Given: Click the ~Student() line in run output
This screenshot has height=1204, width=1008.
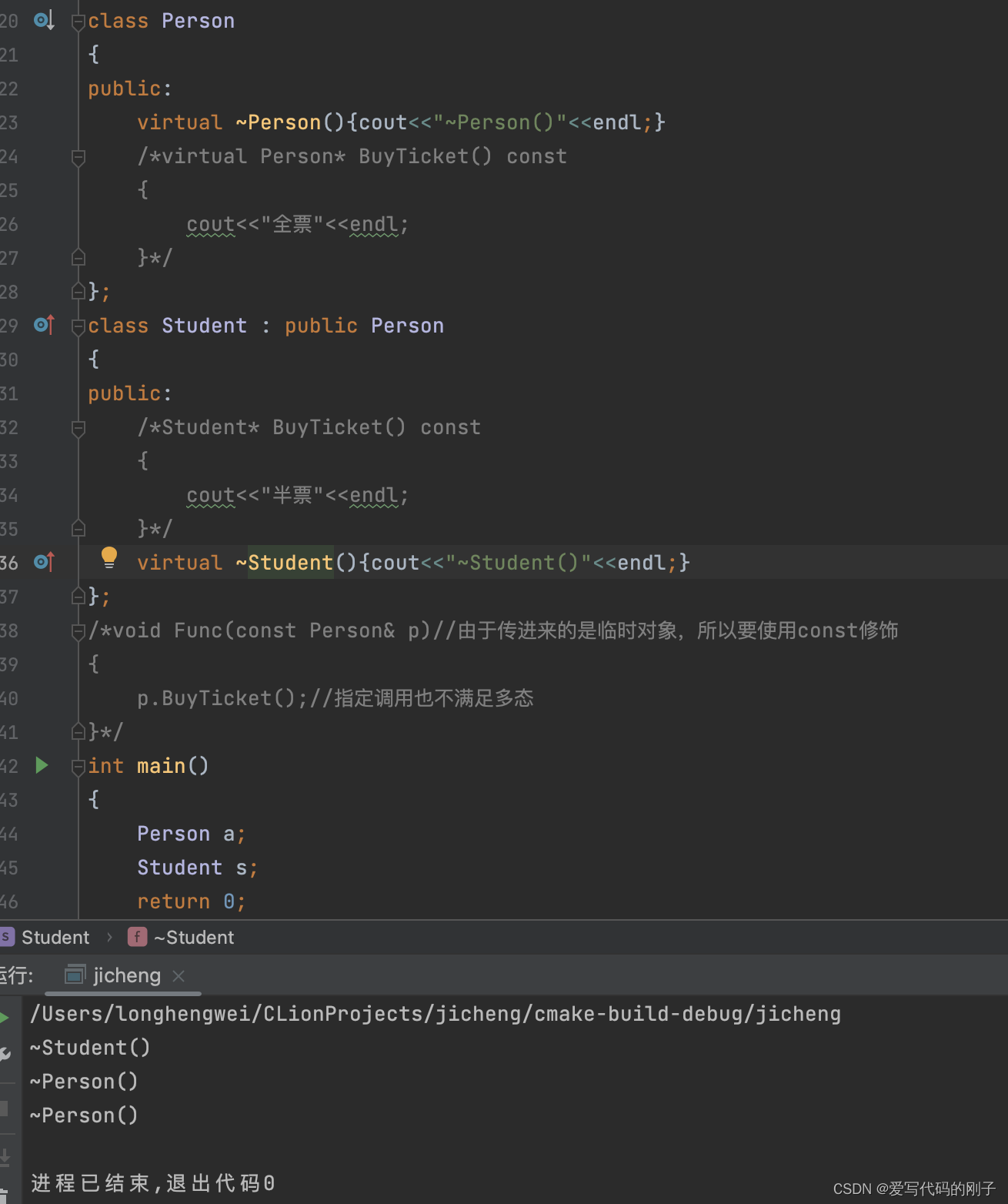Looking at the screenshot, I should pos(90,1048).
